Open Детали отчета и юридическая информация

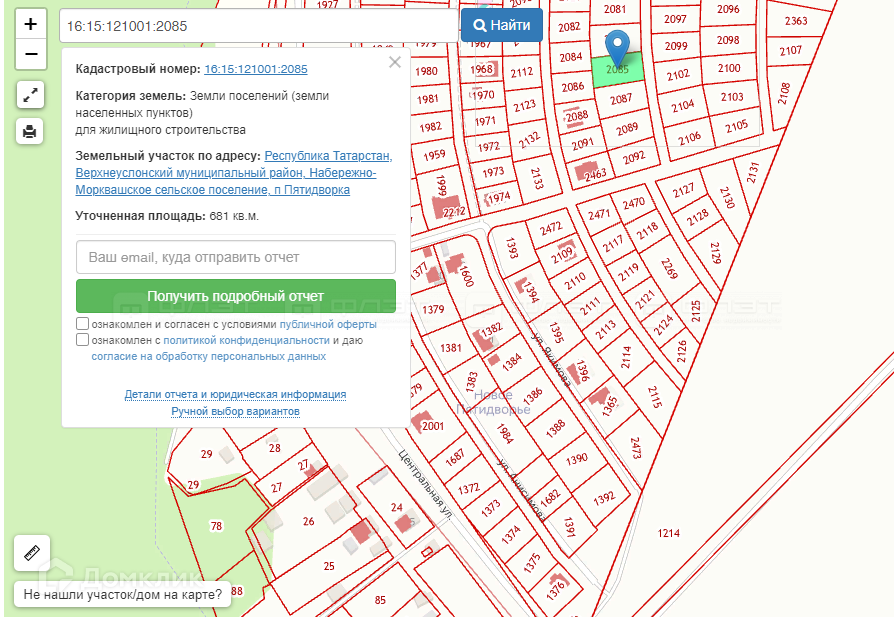click(x=235, y=395)
